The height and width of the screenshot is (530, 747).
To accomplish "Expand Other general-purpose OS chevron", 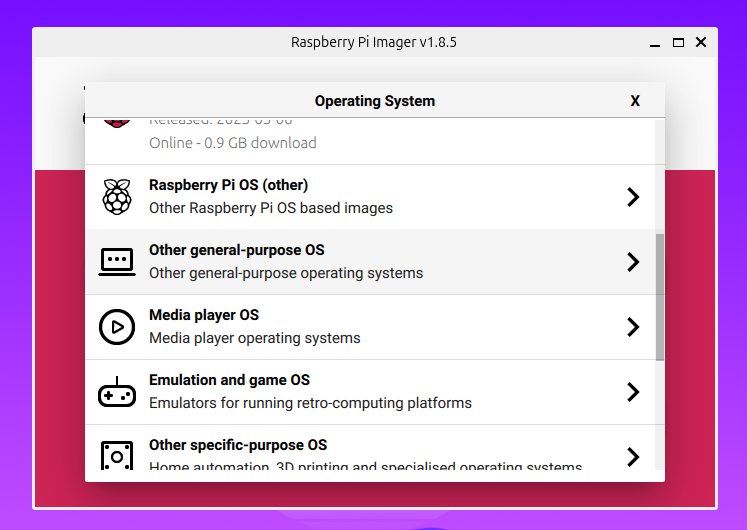I will (x=633, y=262).
